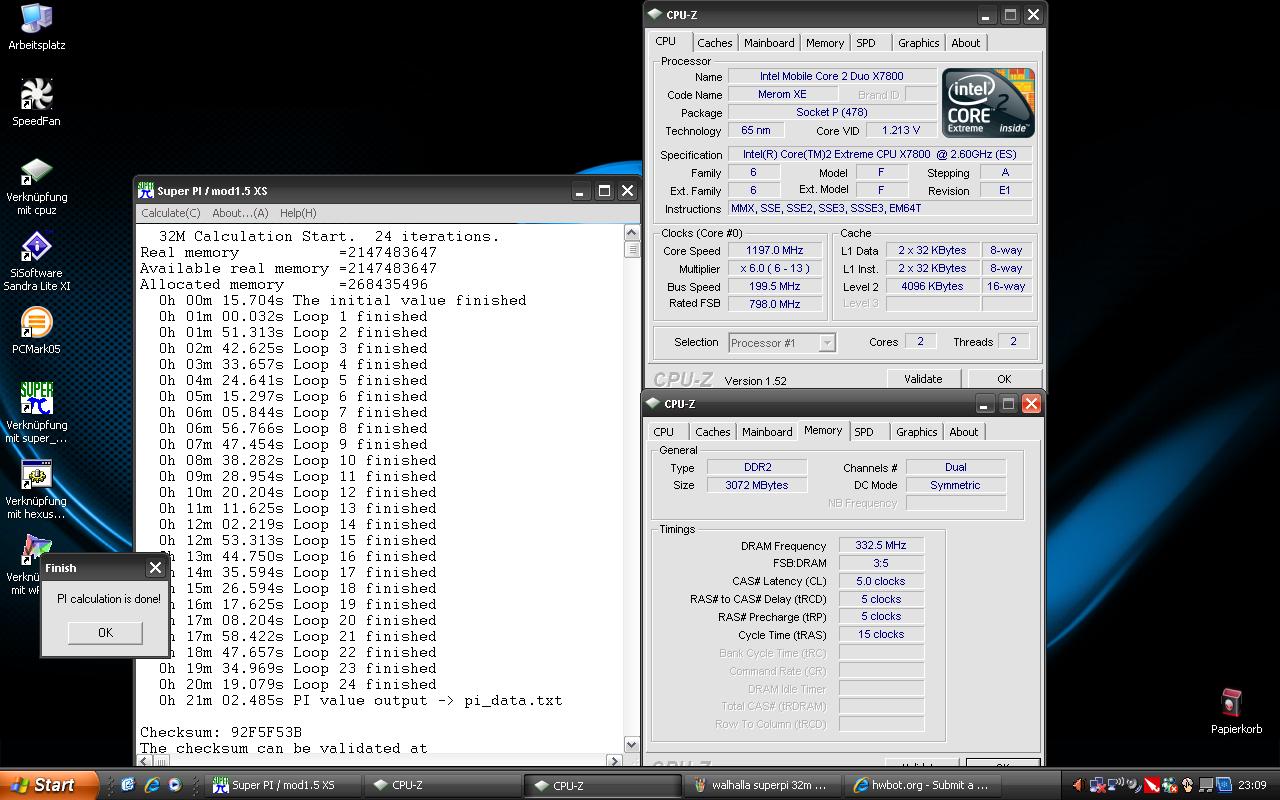Click the Super PI title bar icon
The width and height of the screenshot is (1280, 800).
[x=146, y=191]
